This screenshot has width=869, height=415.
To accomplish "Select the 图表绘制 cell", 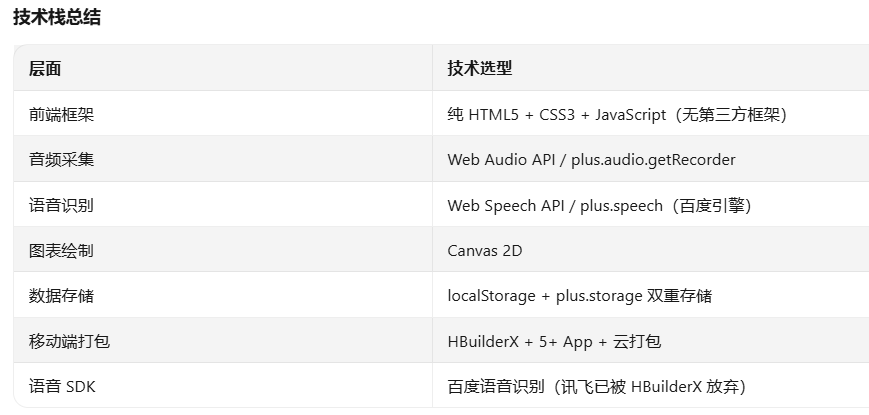I will (x=62, y=251).
